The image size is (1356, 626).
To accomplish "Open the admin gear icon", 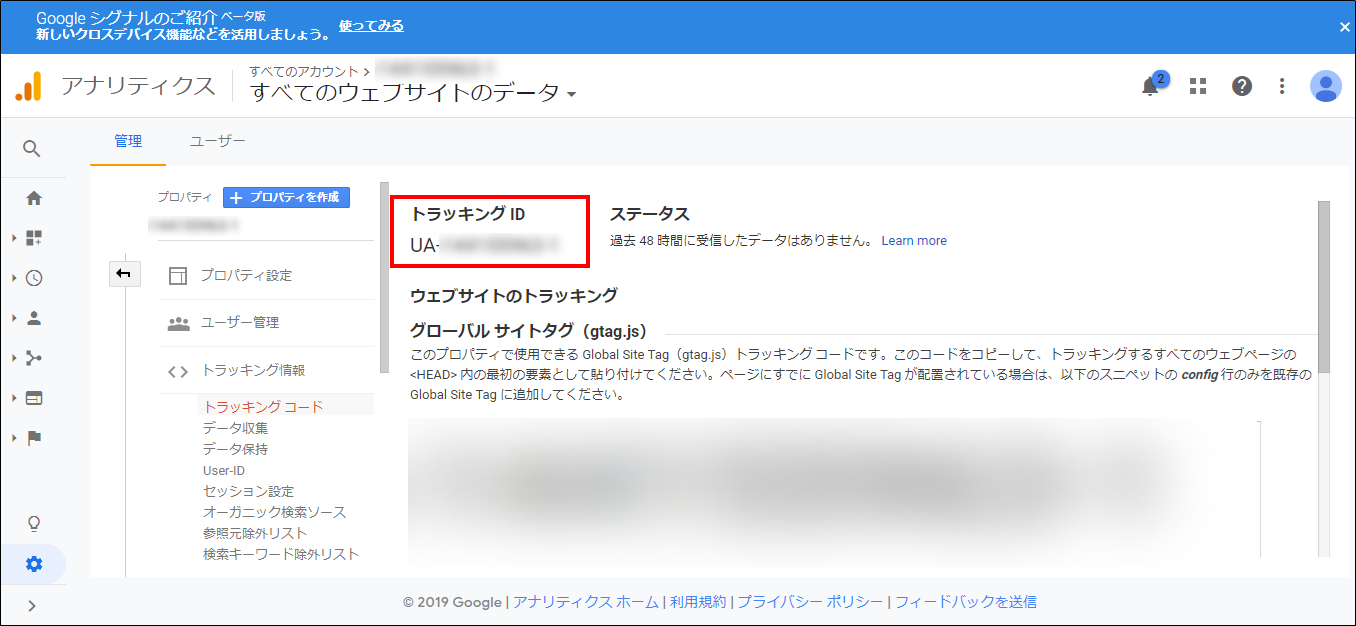I will click(x=34, y=564).
